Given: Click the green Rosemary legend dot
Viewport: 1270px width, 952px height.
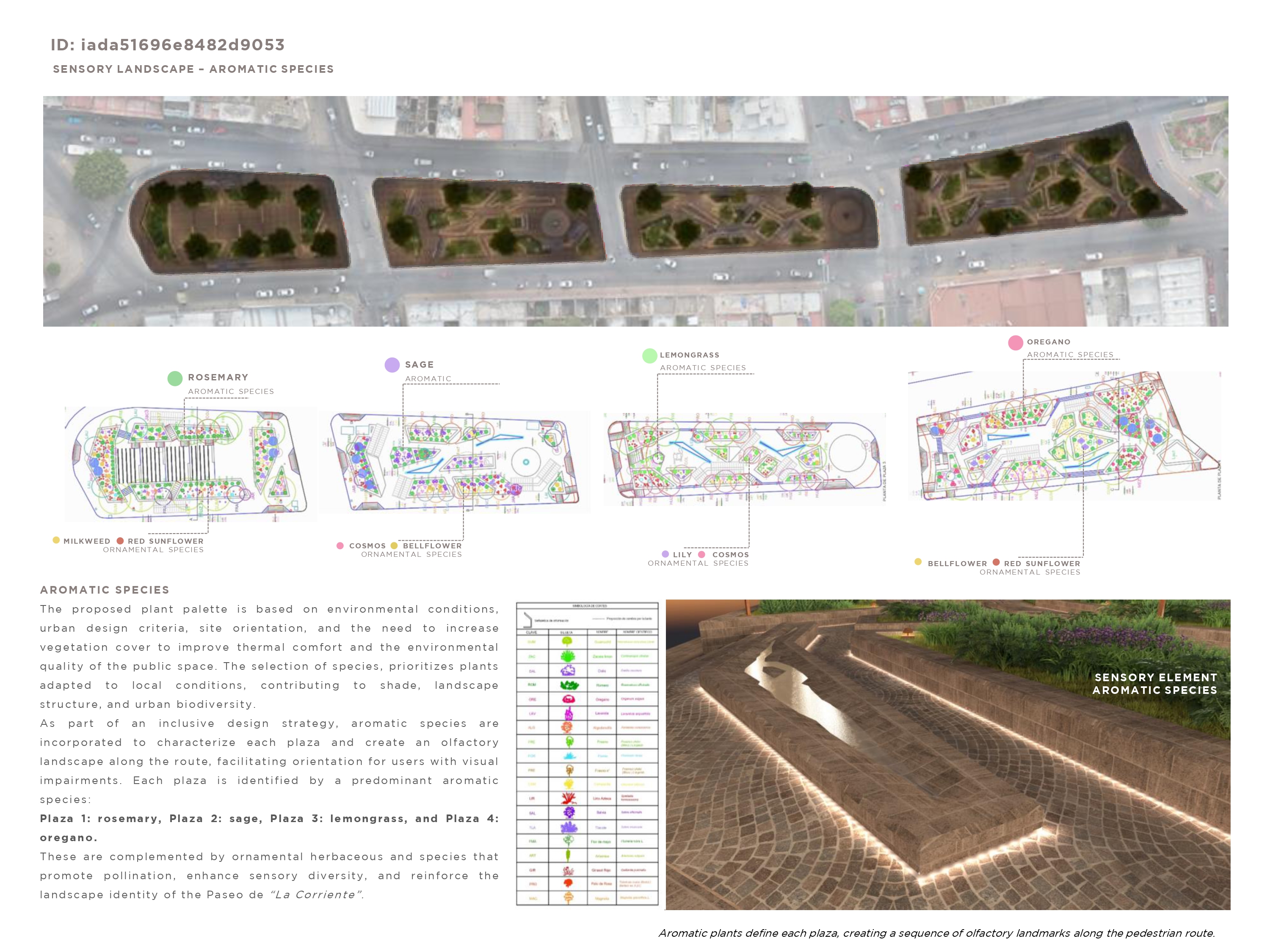Looking at the screenshot, I should [x=174, y=379].
